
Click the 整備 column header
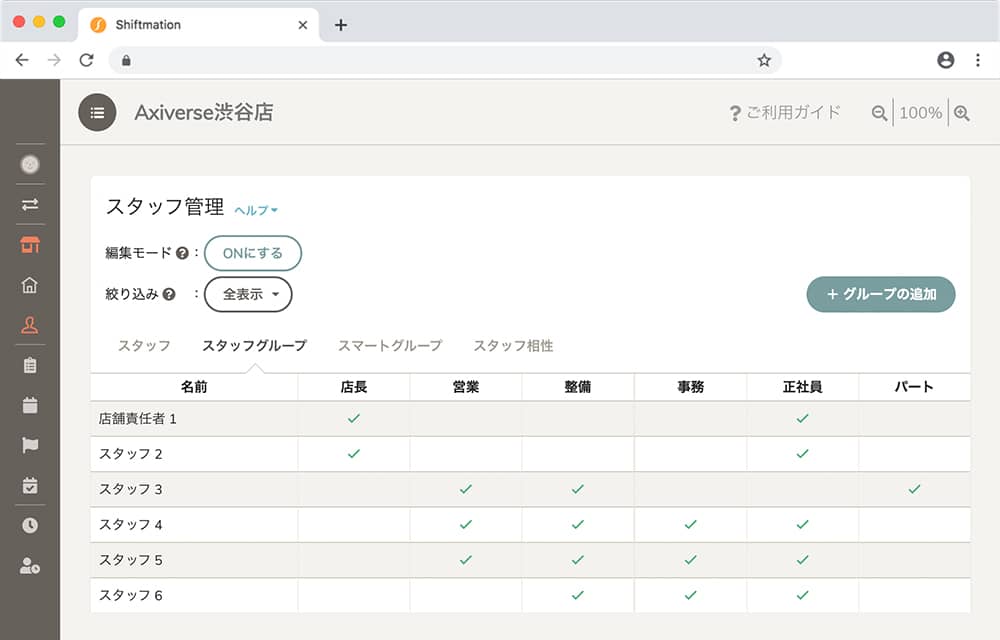(x=578, y=387)
